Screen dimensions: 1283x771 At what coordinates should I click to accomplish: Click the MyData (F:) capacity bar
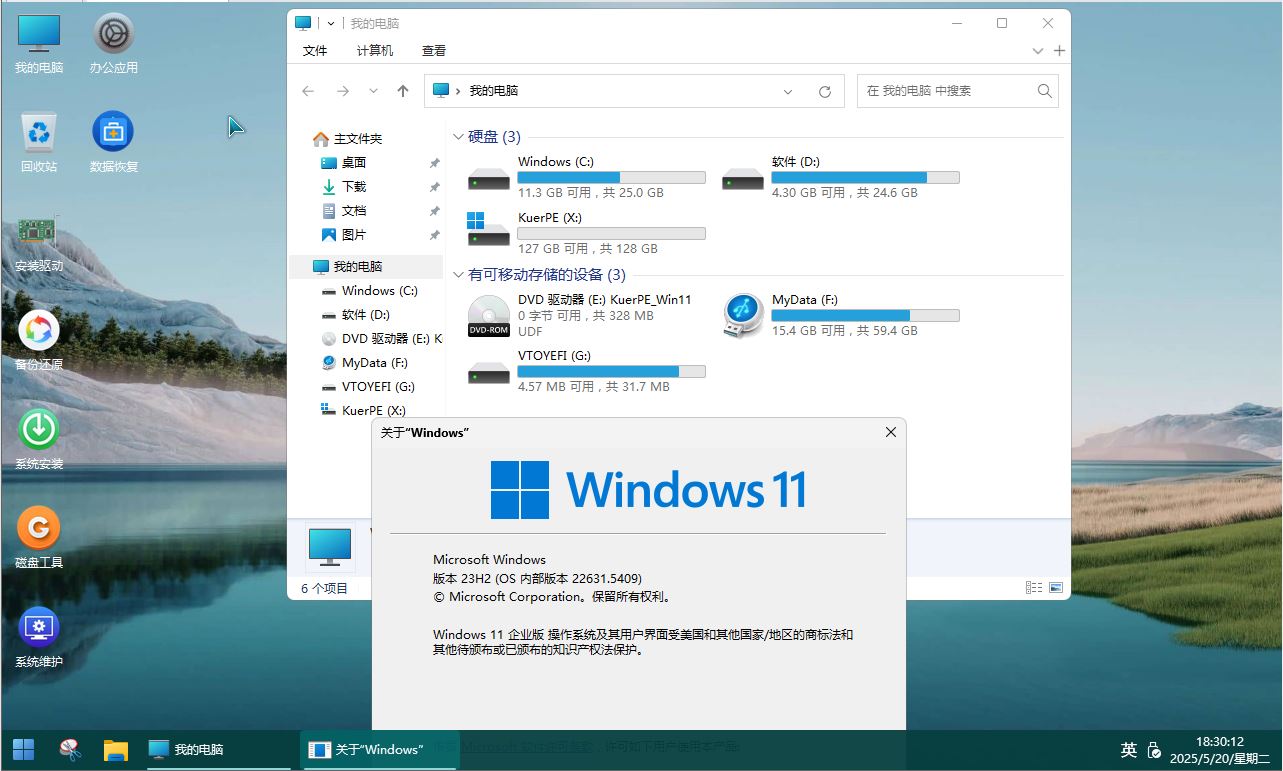point(865,315)
